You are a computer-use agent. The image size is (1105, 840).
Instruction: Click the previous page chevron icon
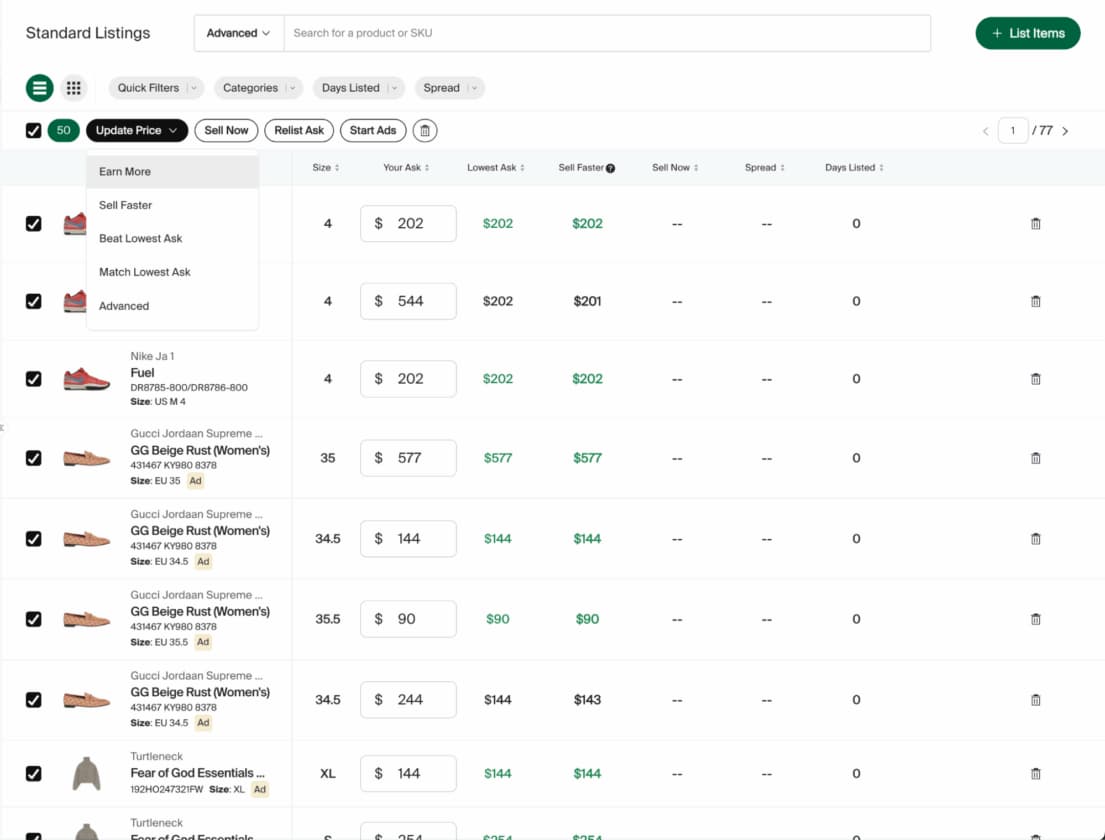(x=985, y=130)
